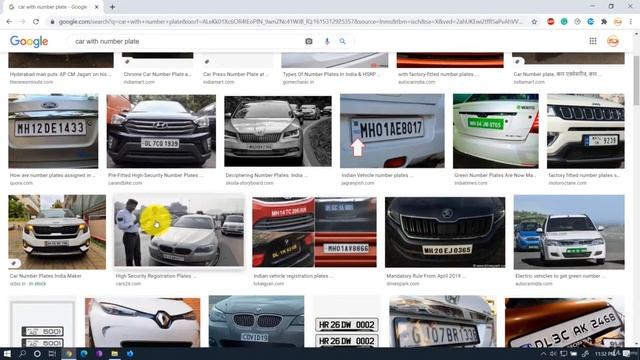Open the Google account avatar
Screen dimensions: 640x360
pyautogui.click(x=613, y=41)
